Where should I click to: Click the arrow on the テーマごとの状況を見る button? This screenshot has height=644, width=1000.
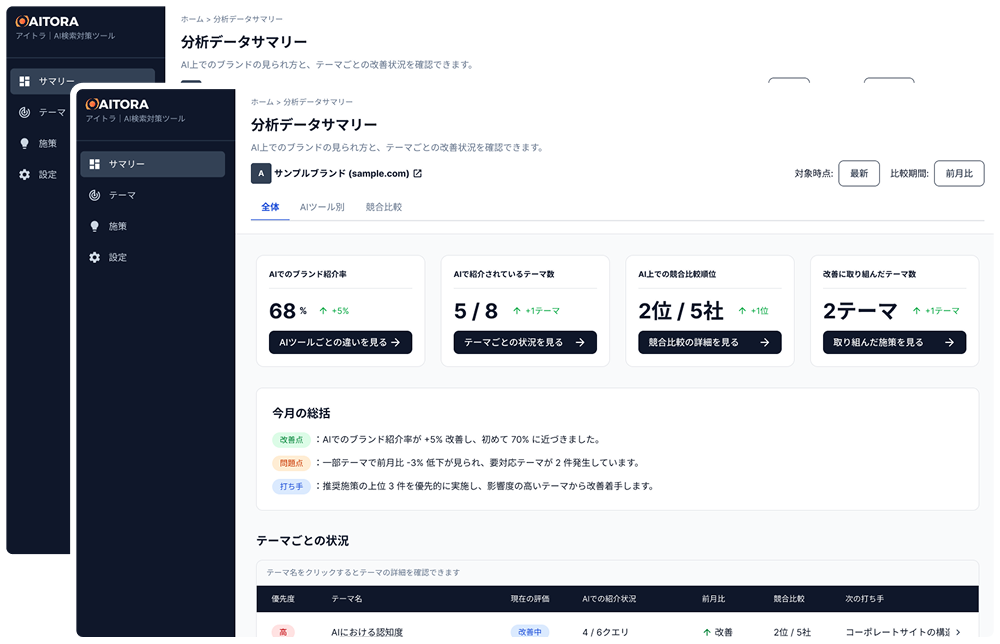(x=580, y=342)
